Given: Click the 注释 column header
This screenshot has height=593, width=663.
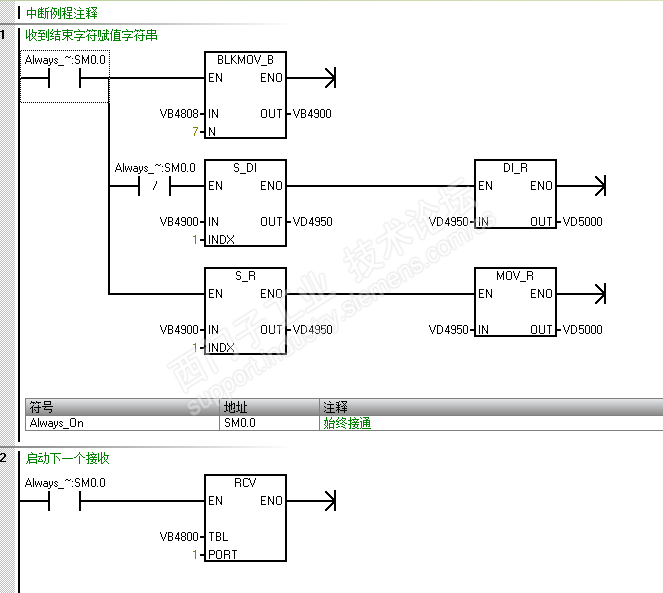Looking at the screenshot, I should 491,407.
